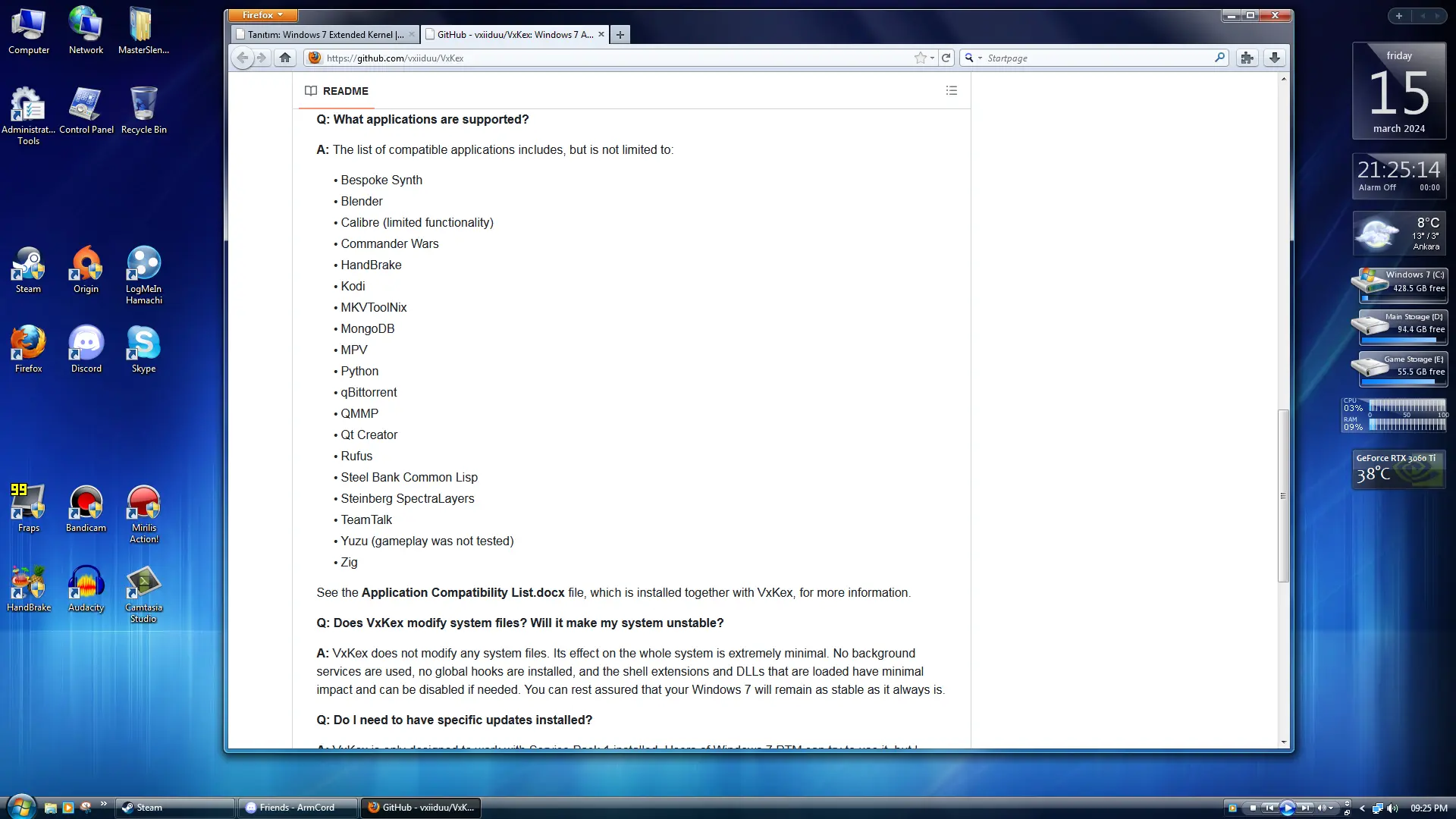Show hidden tray icons arrow
The image size is (1456, 819).
tap(1362, 808)
